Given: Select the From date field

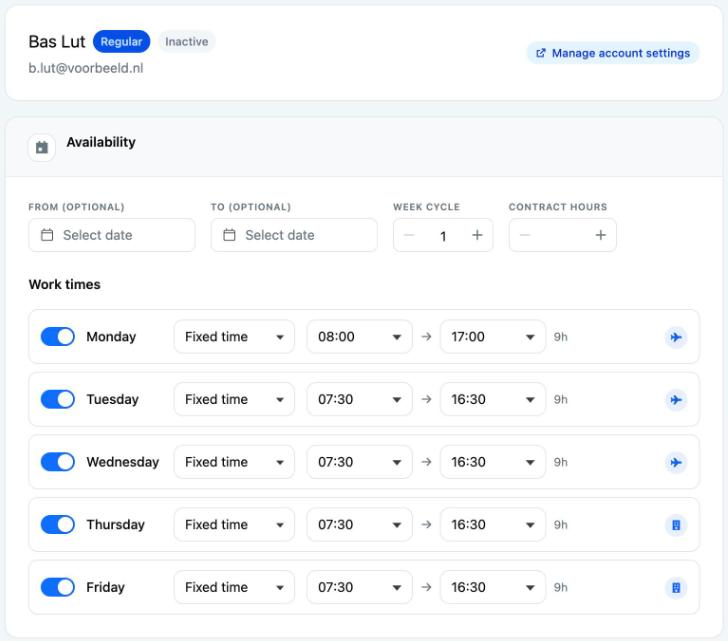Looking at the screenshot, I should [112, 235].
